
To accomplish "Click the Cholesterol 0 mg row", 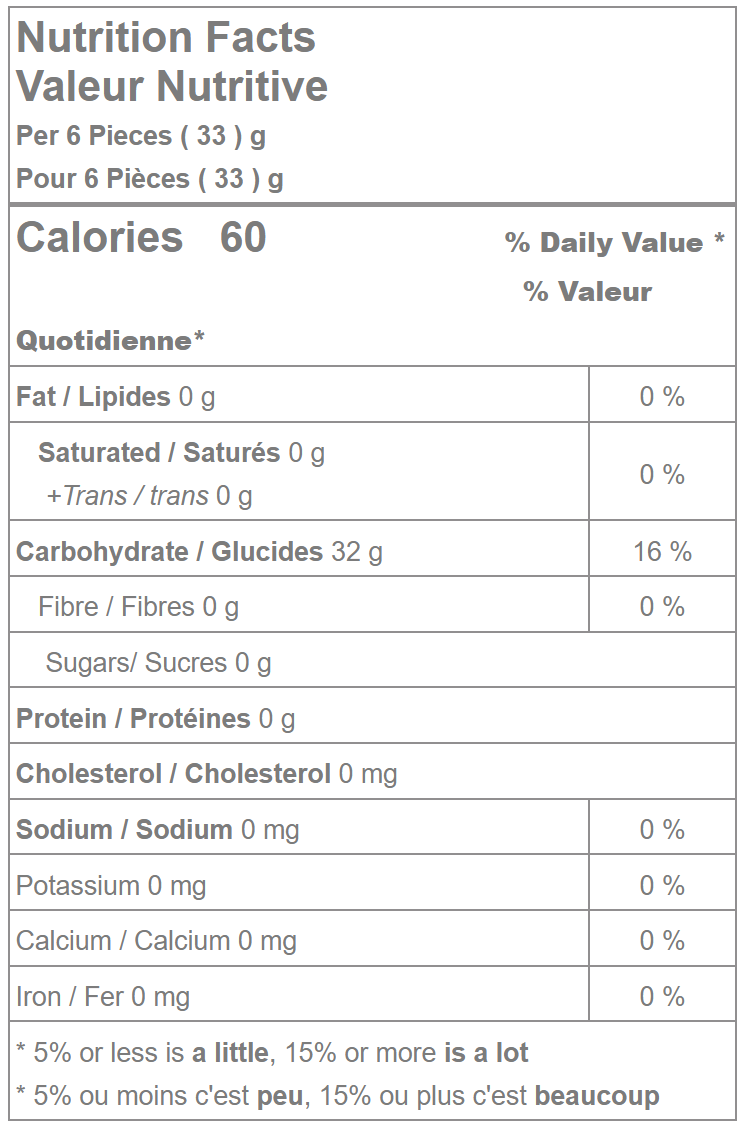I will [206, 774].
